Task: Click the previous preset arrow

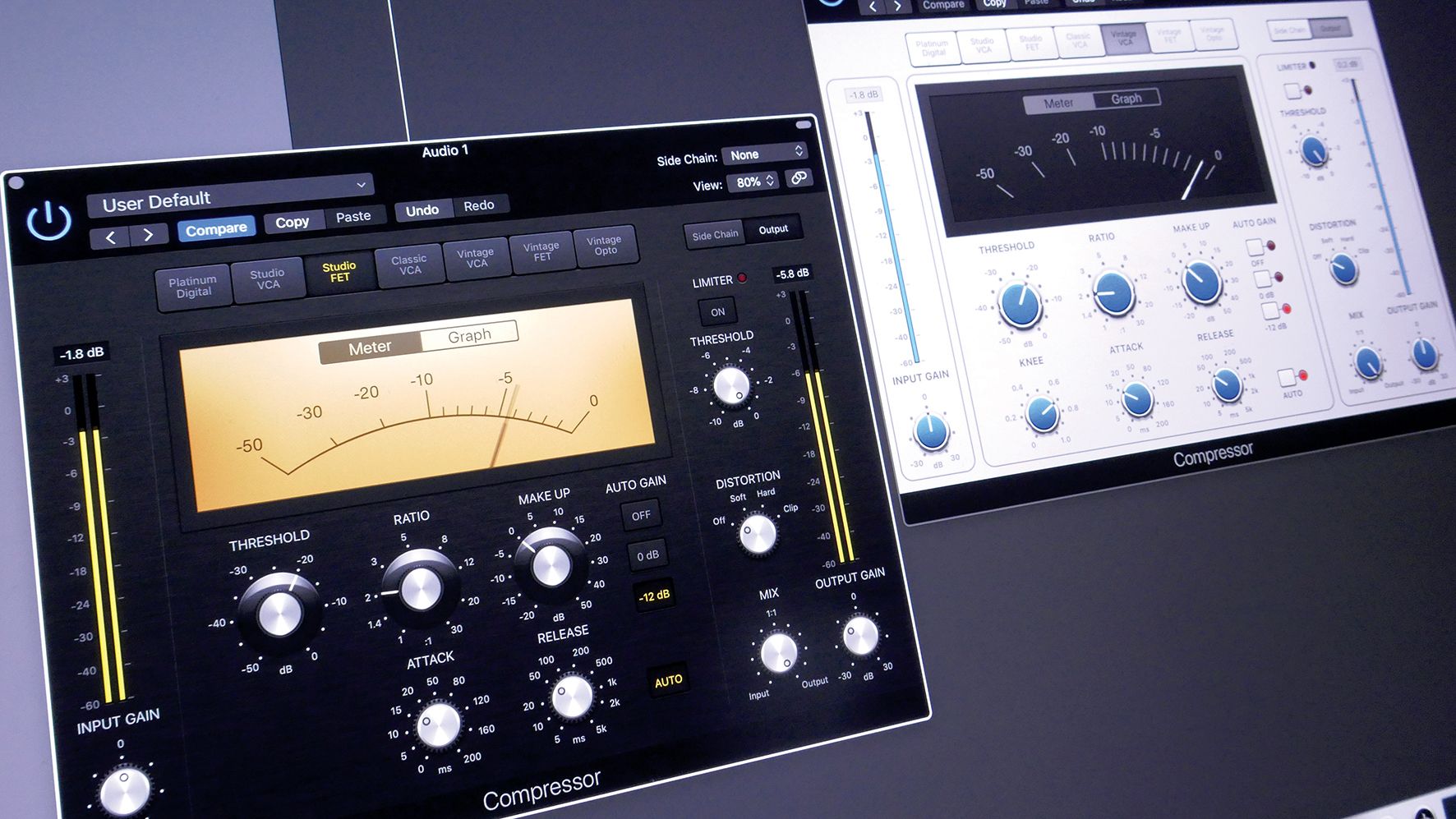Action: 111,235
